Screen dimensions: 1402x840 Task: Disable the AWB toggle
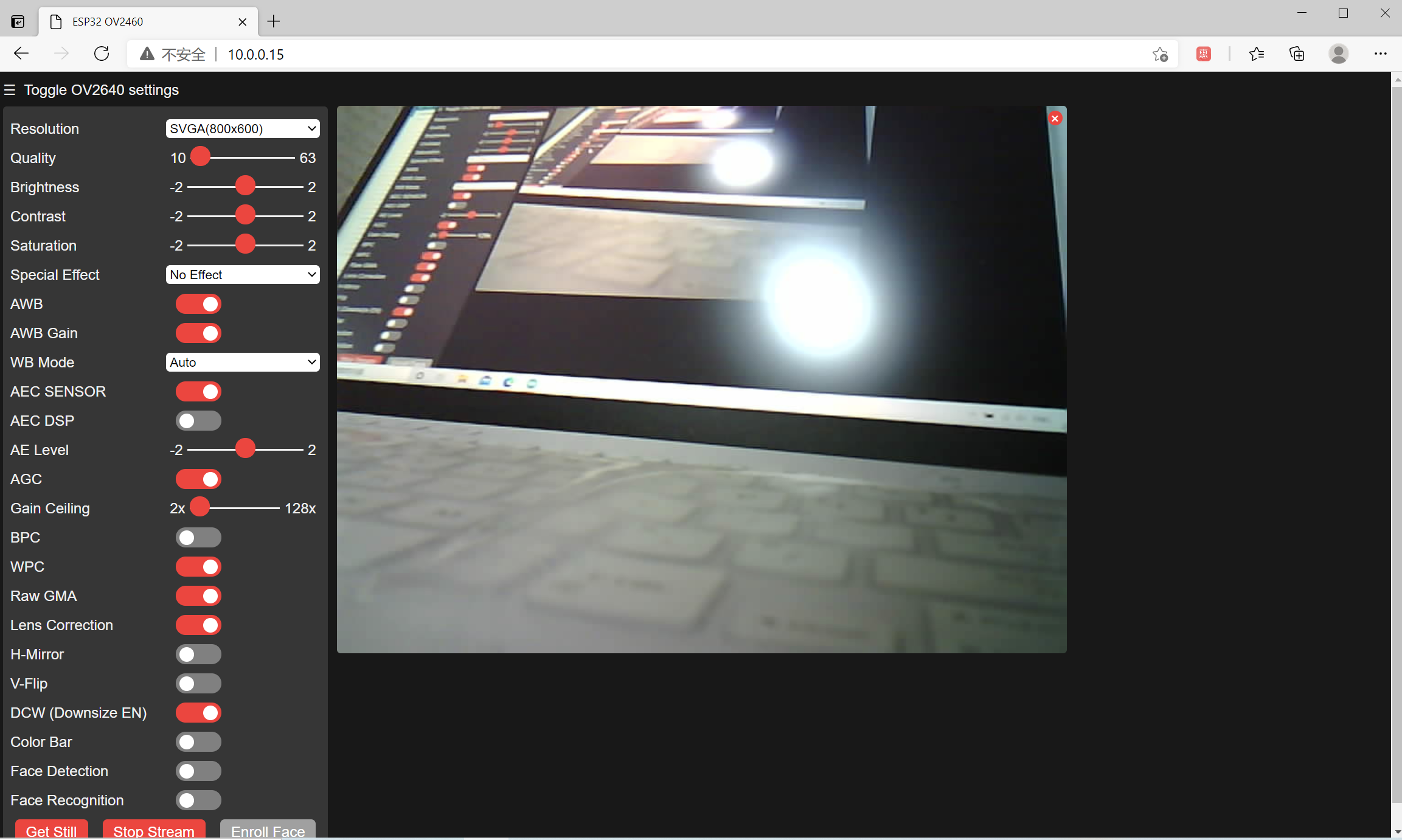point(198,304)
